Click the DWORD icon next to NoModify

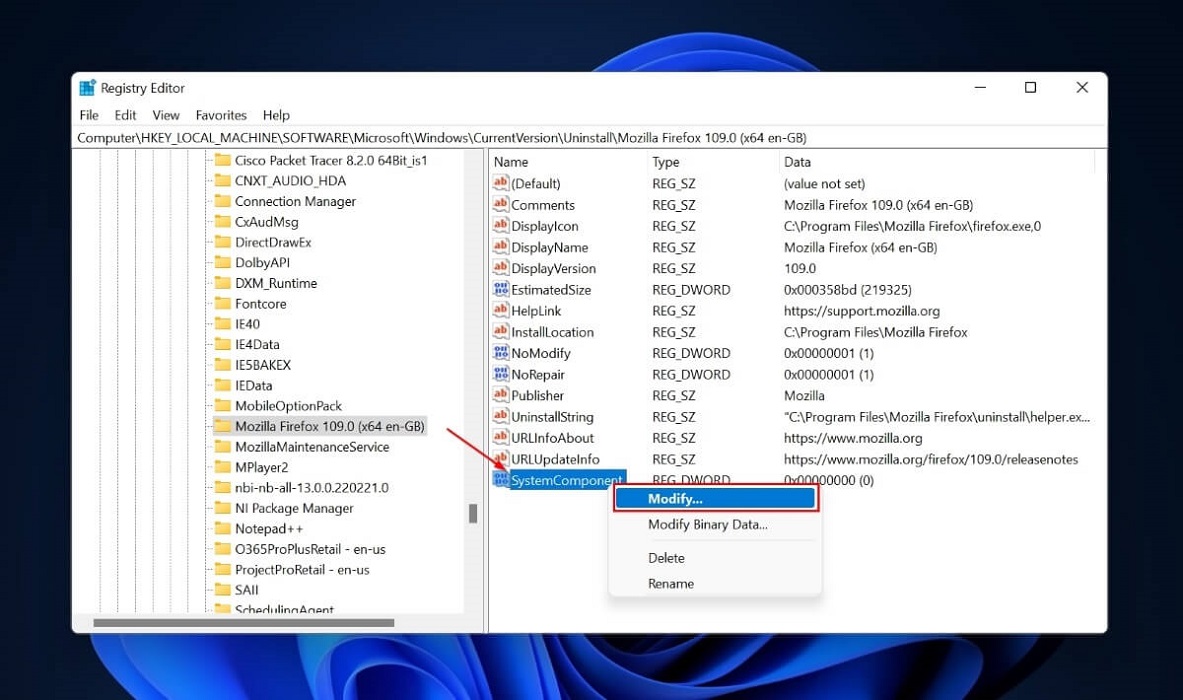click(501, 353)
